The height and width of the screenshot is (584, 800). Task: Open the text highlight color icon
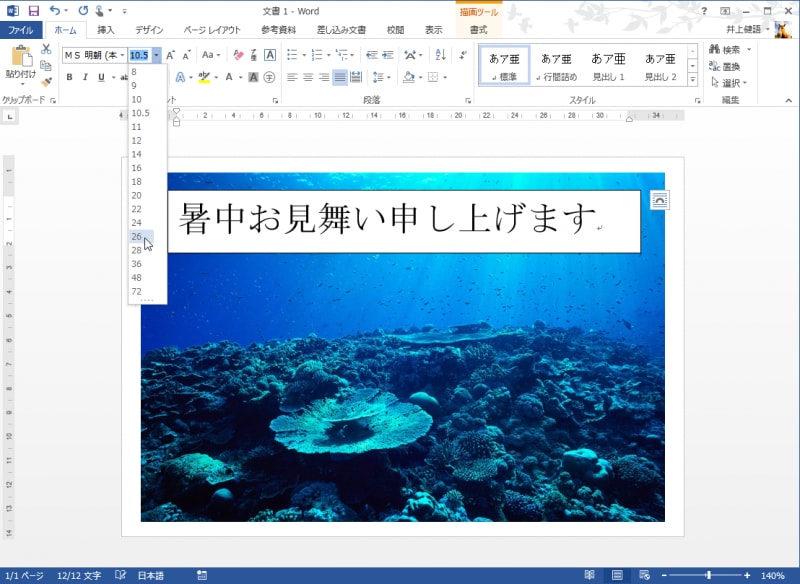(204, 78)
